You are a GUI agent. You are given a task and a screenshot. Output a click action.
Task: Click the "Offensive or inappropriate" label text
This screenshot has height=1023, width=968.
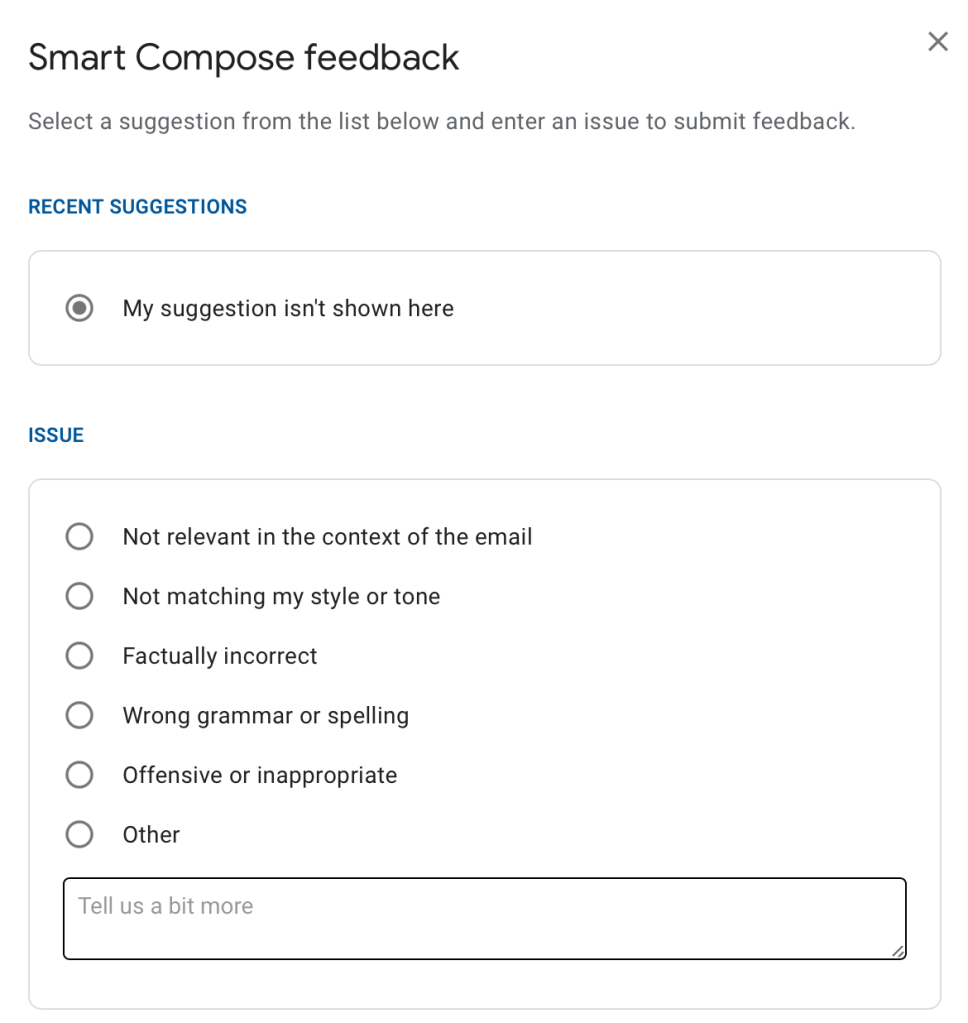[259, 775]
